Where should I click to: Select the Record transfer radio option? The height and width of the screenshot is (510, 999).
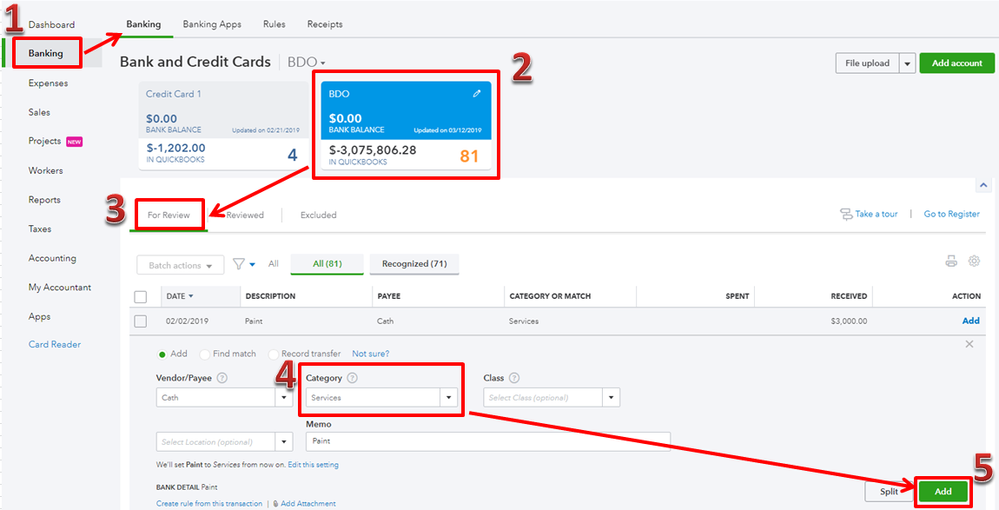tap(273, 354)
